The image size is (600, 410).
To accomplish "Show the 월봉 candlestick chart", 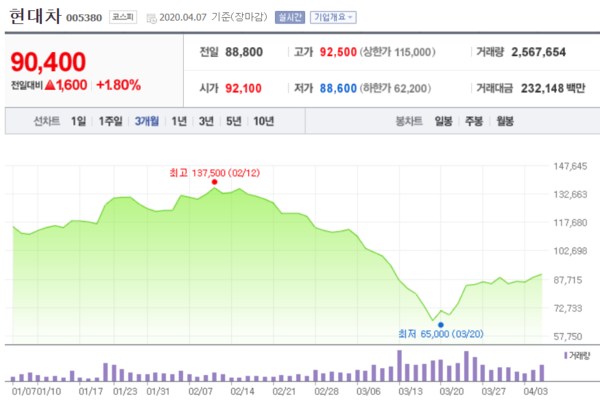I will [505, 121].
